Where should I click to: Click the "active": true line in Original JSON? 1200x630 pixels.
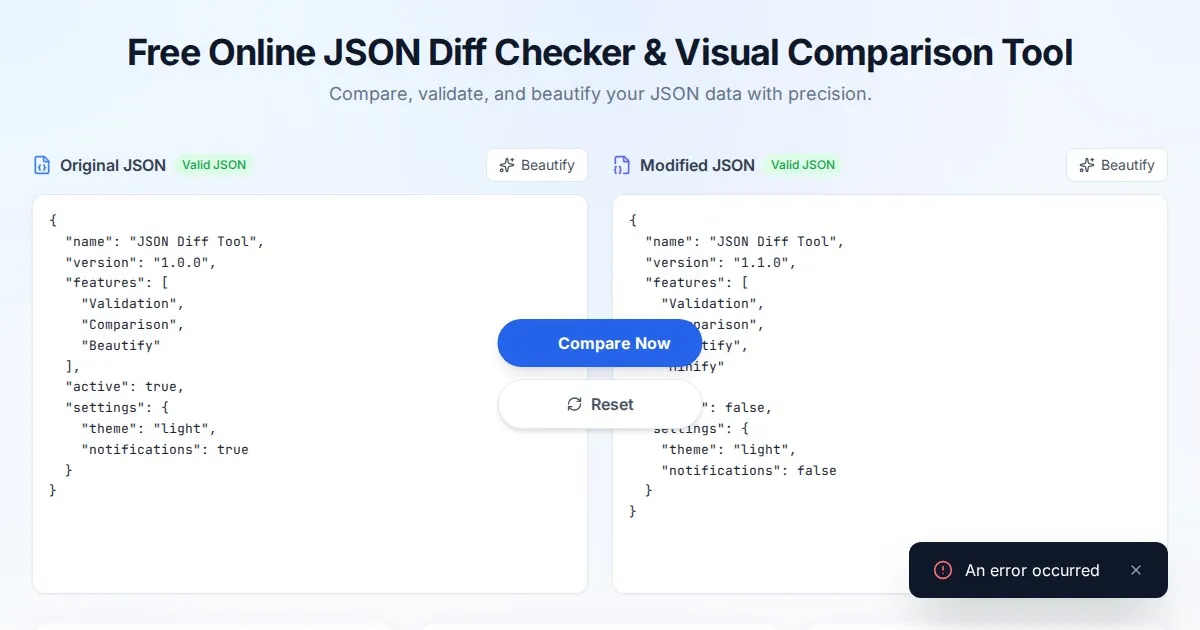(125, 386)
